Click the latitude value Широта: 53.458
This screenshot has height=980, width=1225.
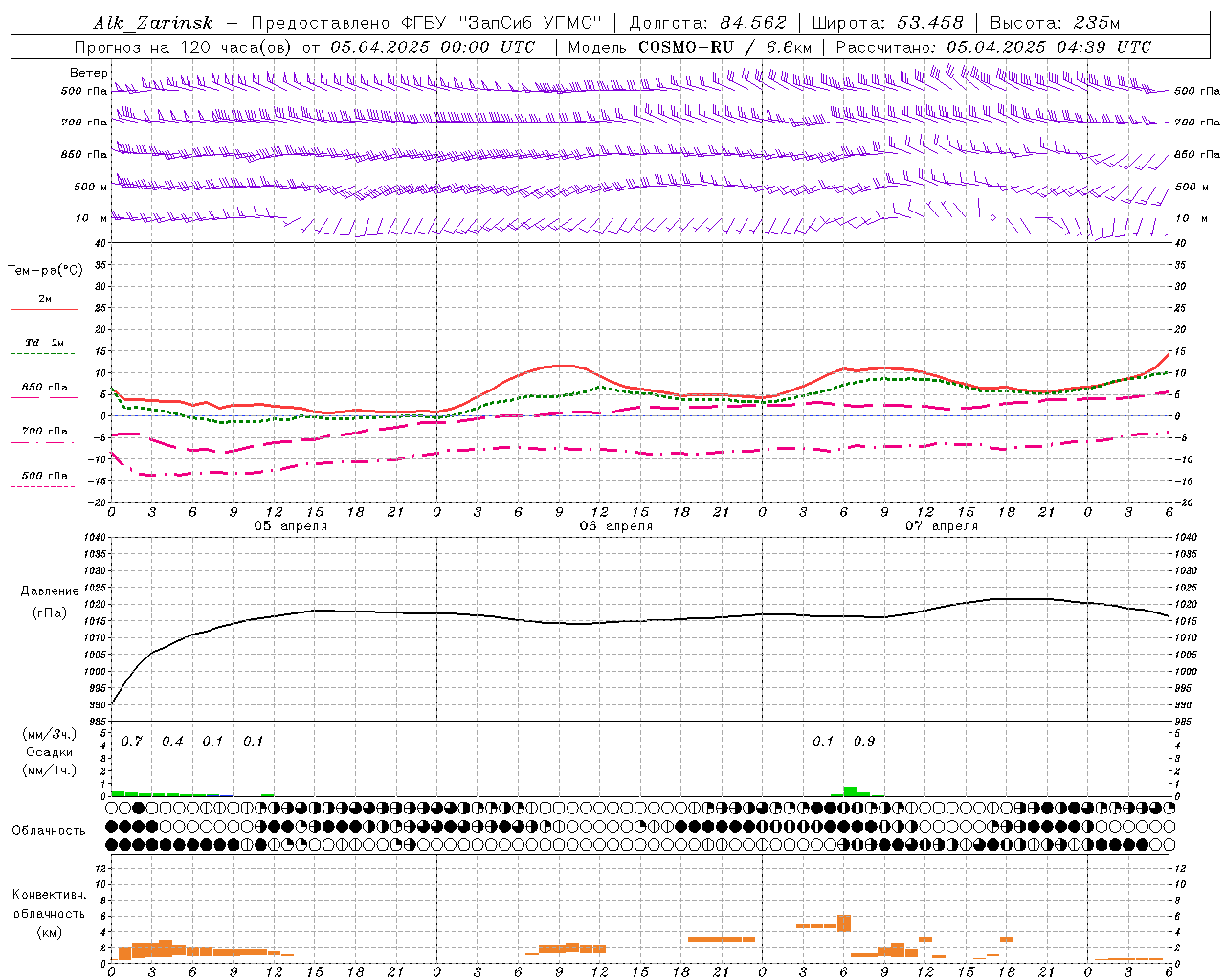pos(887,23)
